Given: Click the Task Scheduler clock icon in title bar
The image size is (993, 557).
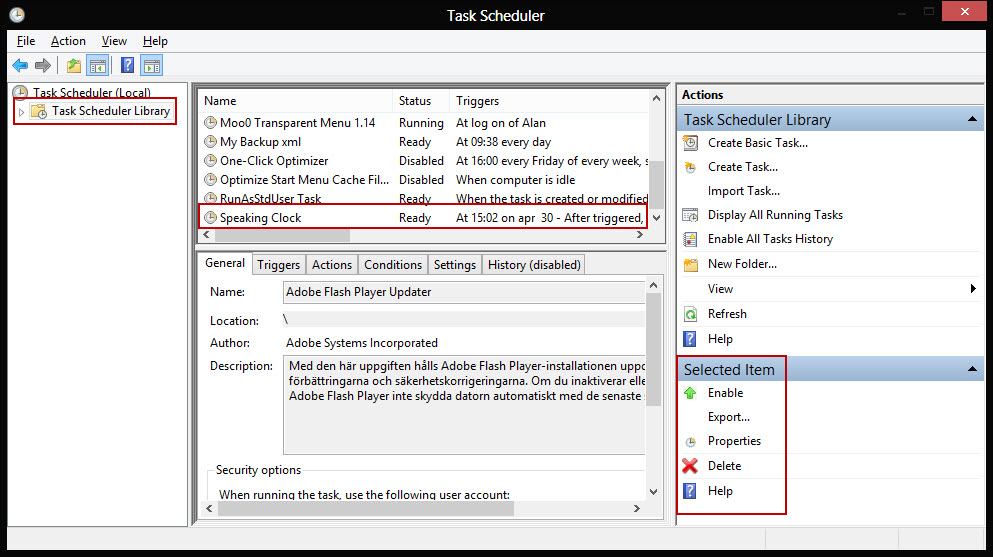Looking at the screenshot, I should pos(17,15).
